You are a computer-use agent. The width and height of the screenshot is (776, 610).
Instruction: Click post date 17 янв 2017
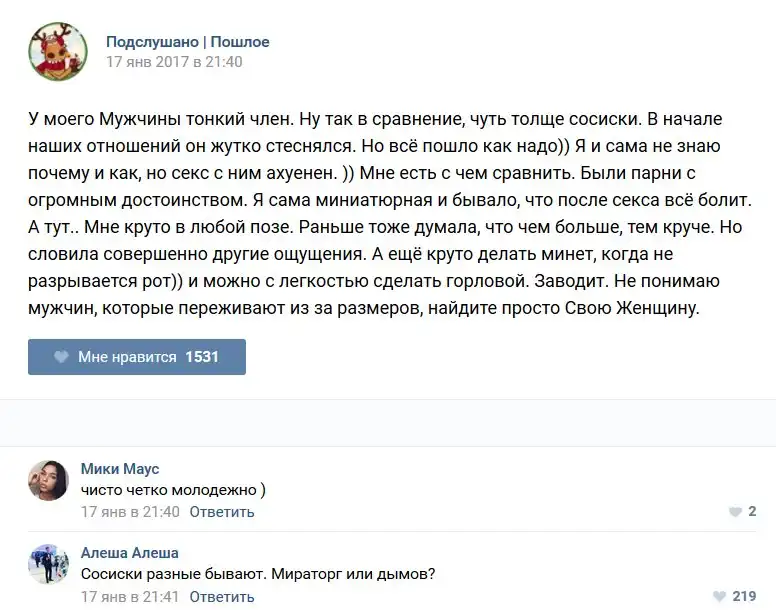tap(174, 62)
